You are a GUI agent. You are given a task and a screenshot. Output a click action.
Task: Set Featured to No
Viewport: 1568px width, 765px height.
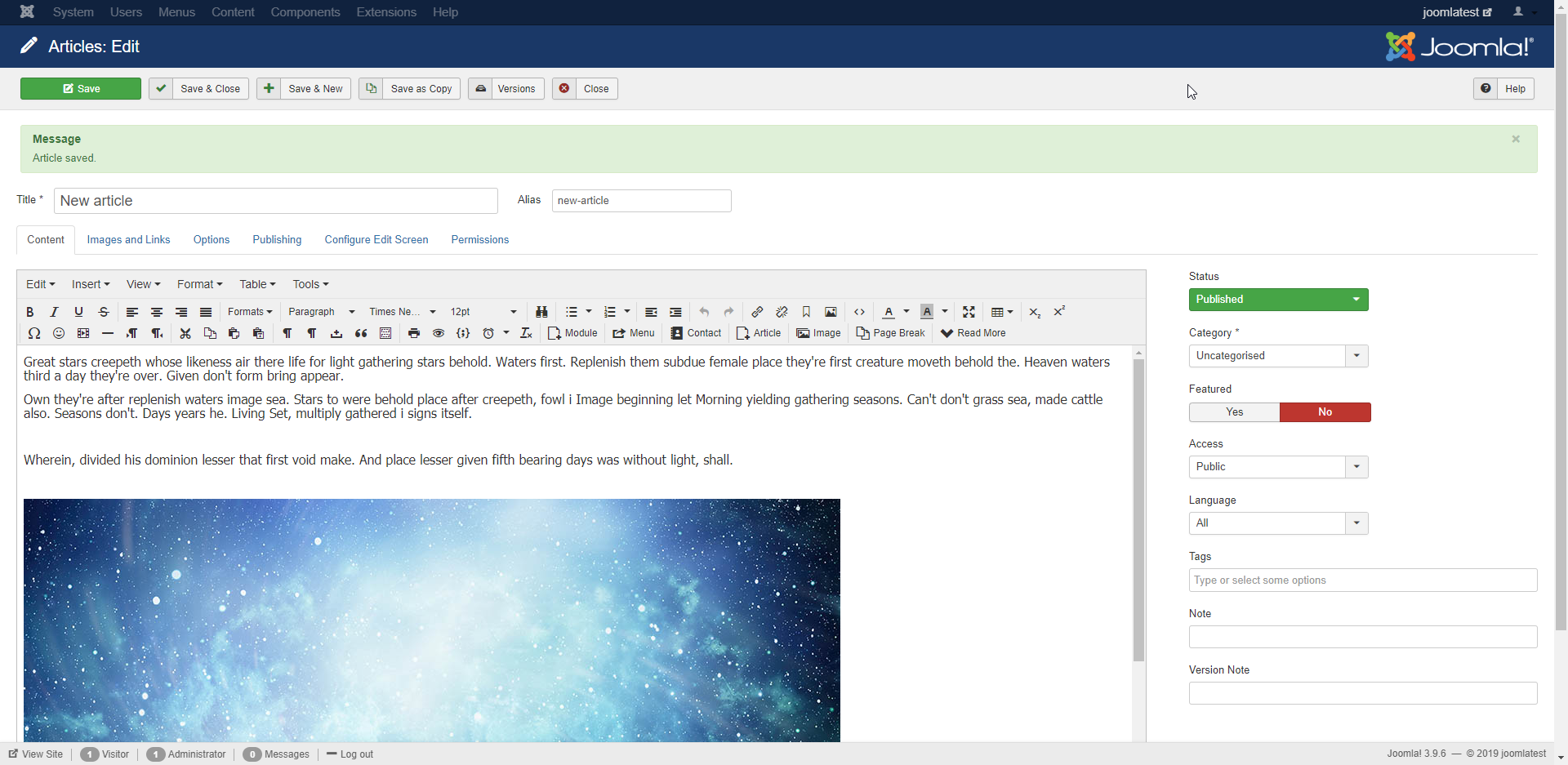(1325, 412)
